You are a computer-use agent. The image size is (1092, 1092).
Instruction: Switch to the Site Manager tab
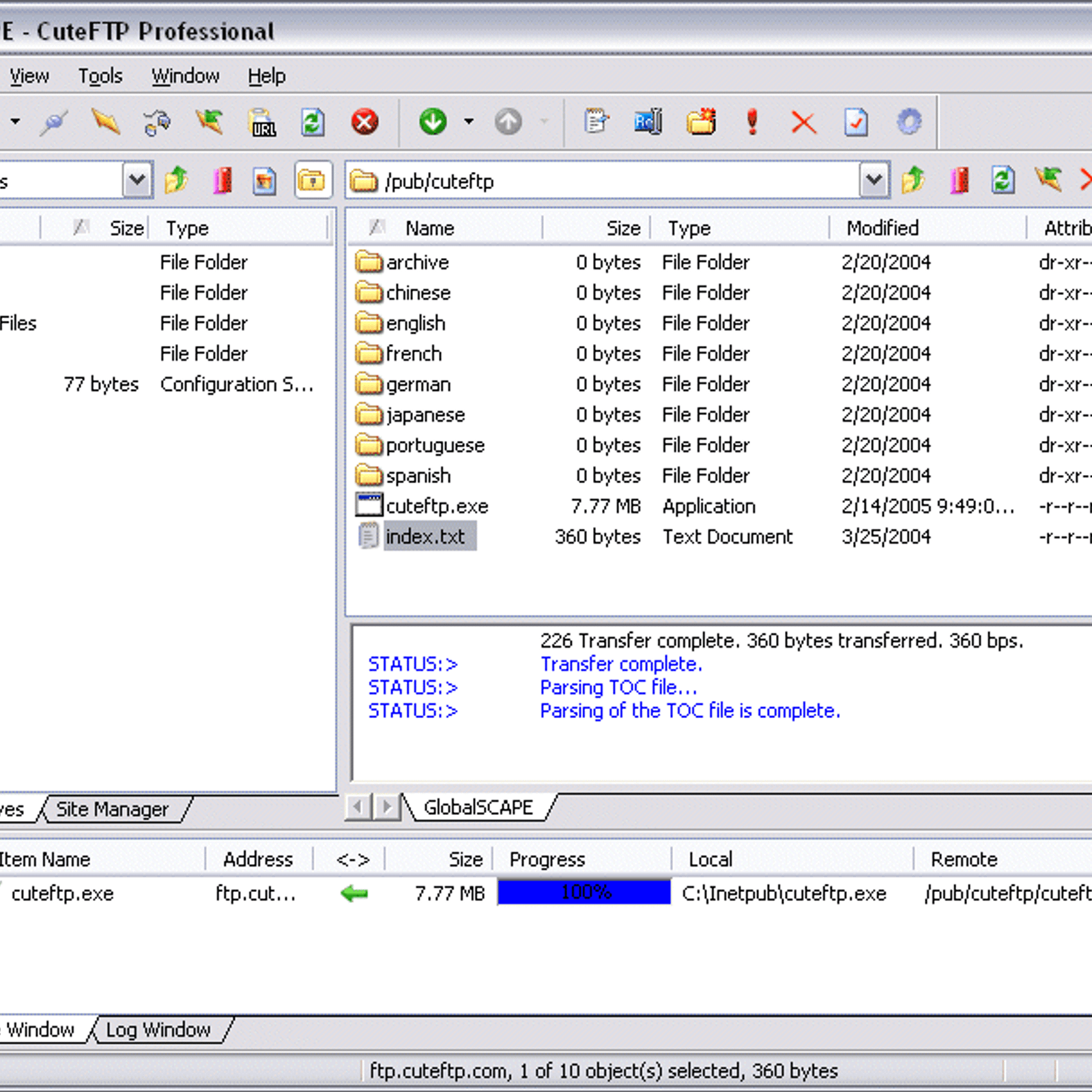[x=112, y=809]
